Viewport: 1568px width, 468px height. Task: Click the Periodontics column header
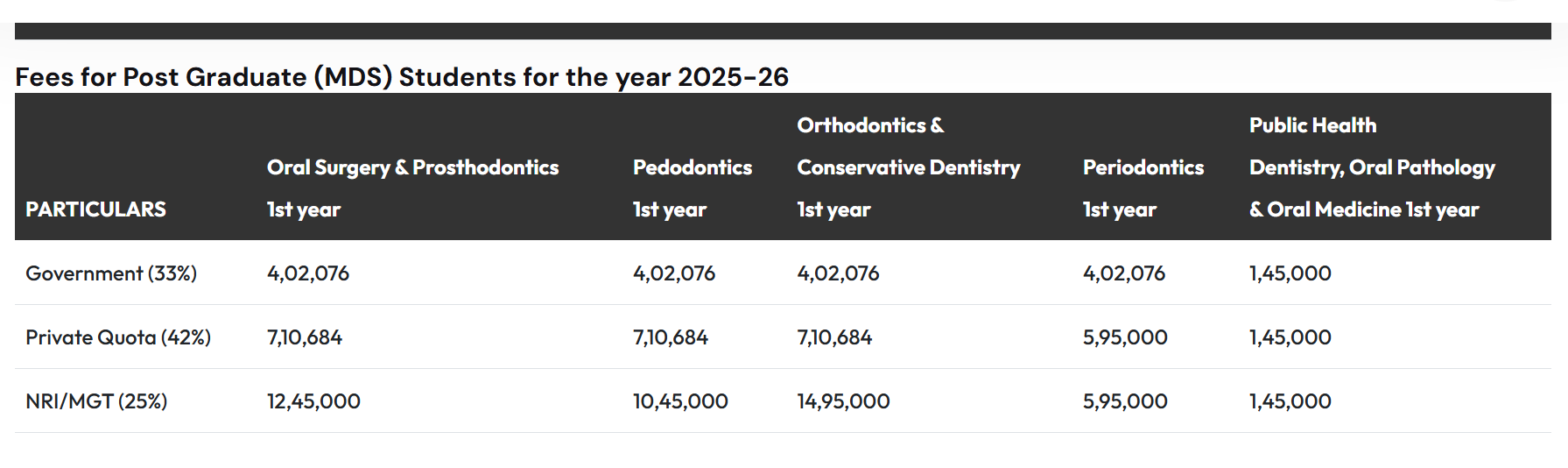[x=1143, y=167]
